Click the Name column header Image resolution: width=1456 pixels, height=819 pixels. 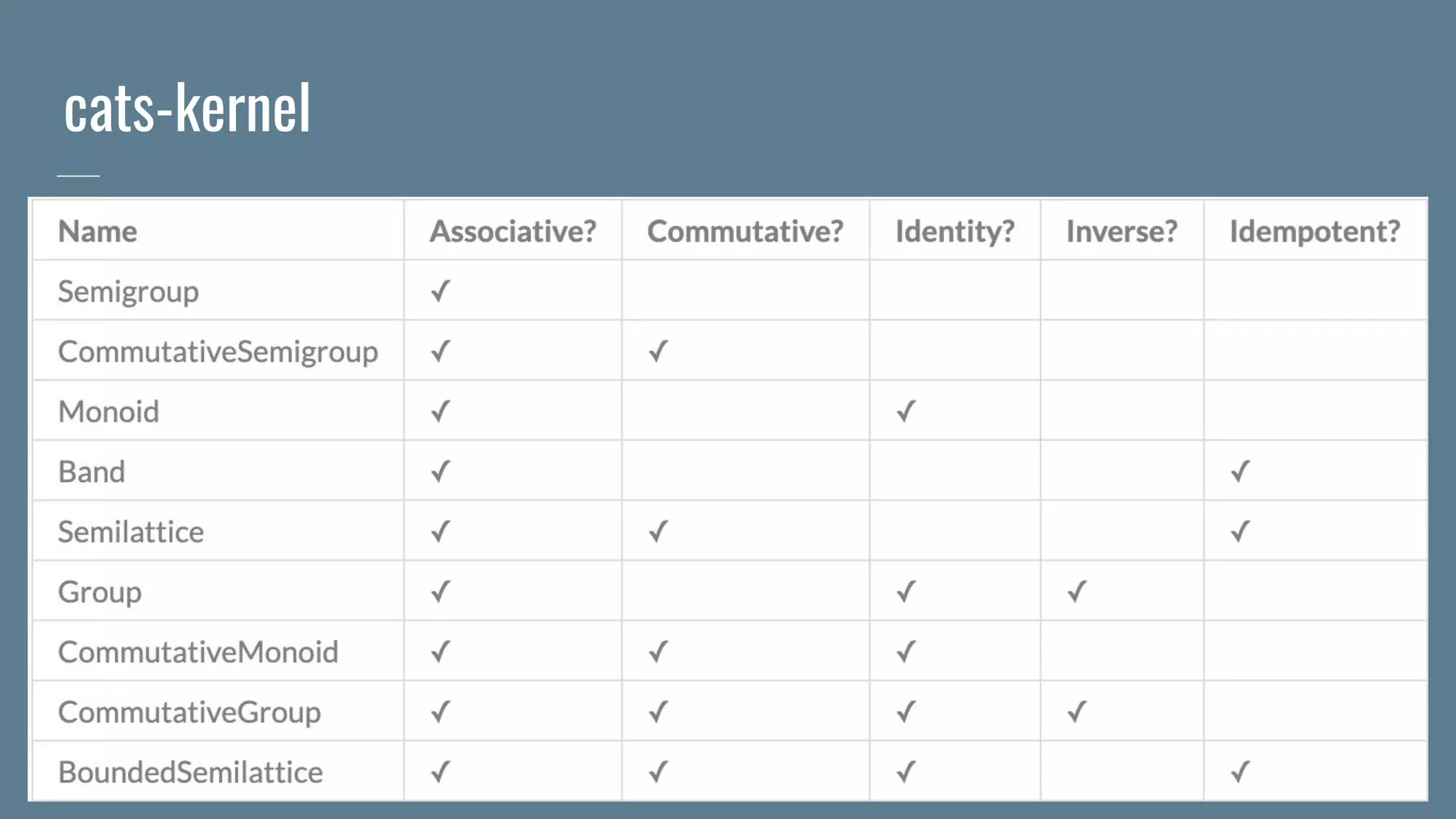click(97, 231)
